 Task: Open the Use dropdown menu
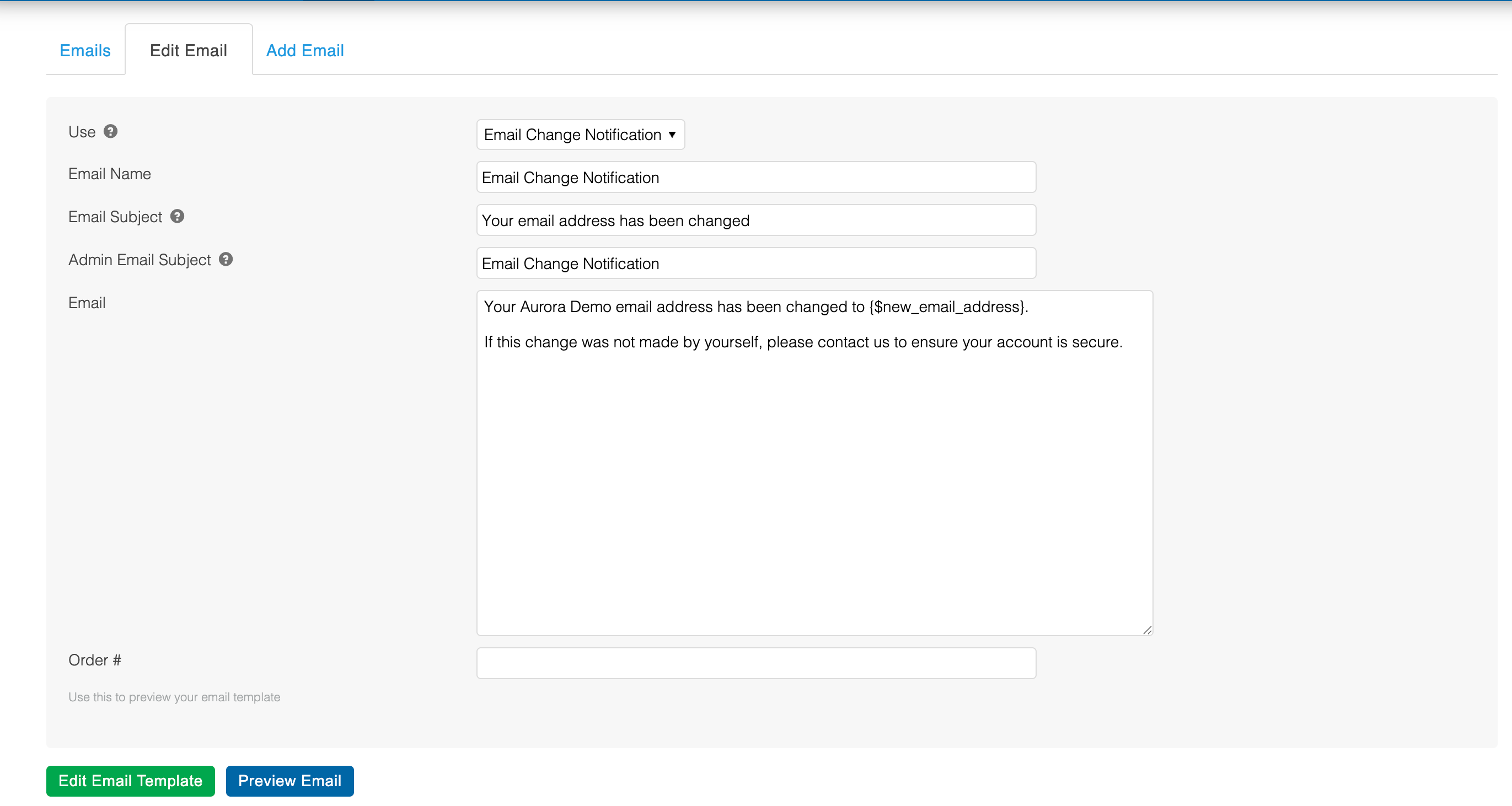coord(580,135)
